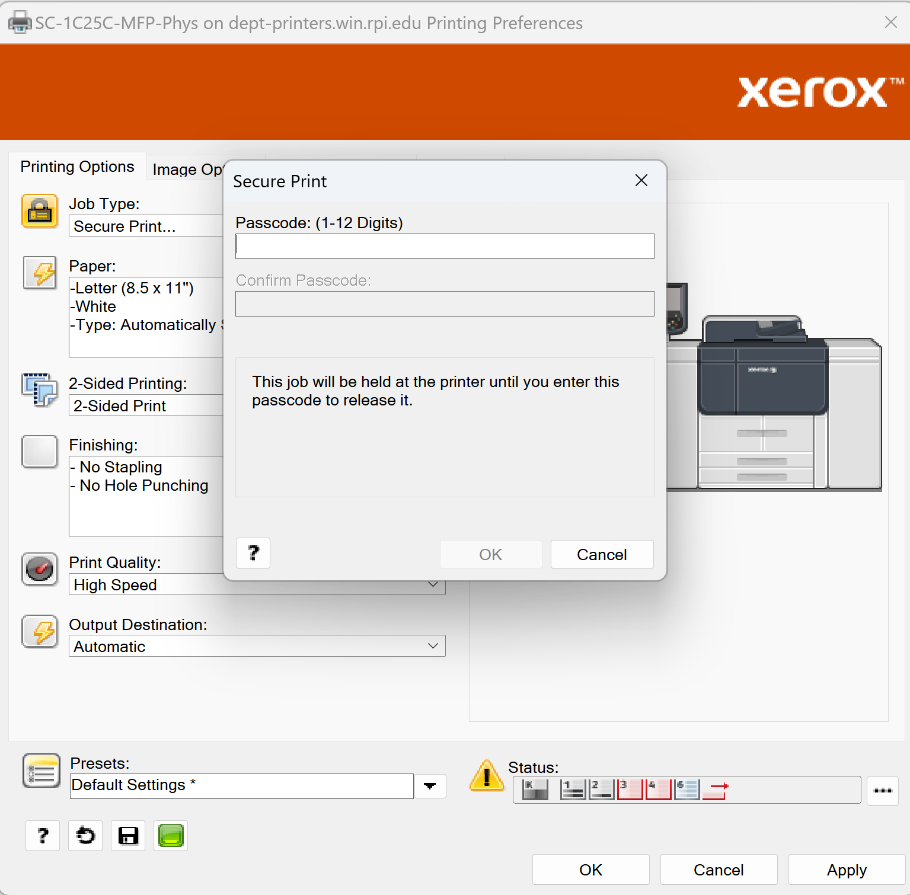Click OK at the bottom of Printing Preferences
This screenshot has height=895, width=910.
coord(591,869)
